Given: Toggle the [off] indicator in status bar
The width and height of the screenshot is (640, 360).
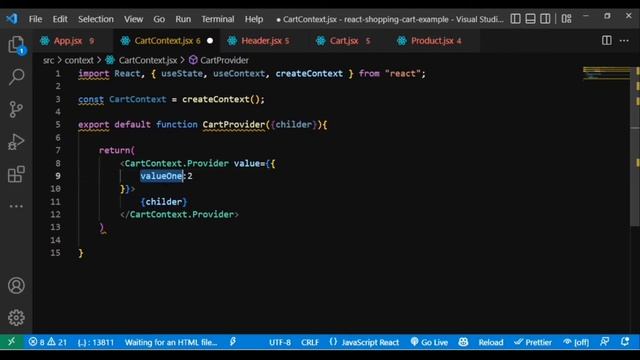Looking at the screenshot, I should (x=576, y=342).
